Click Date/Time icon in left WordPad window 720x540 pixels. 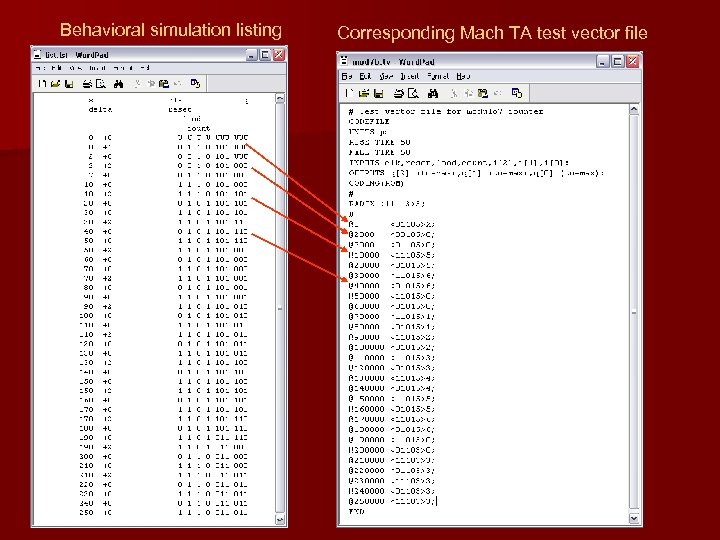pos(195,84)
